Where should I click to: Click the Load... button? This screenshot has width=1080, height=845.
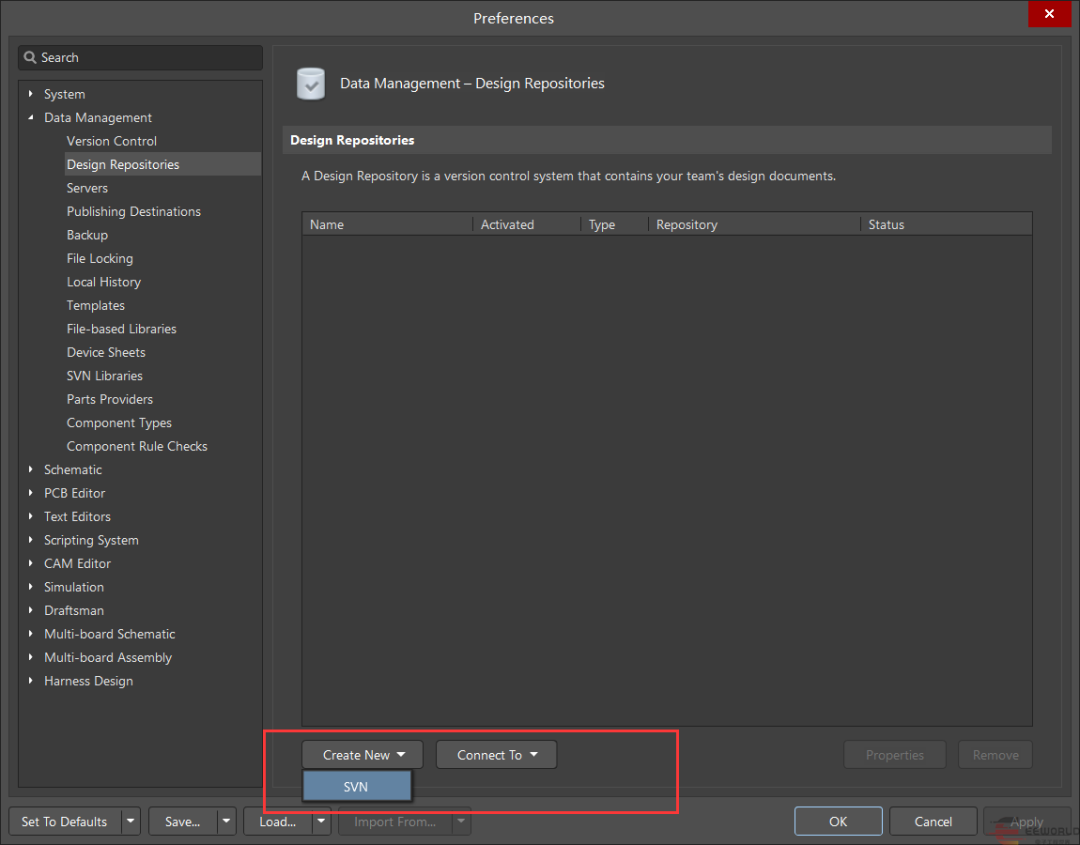click(x=278, y=822)
